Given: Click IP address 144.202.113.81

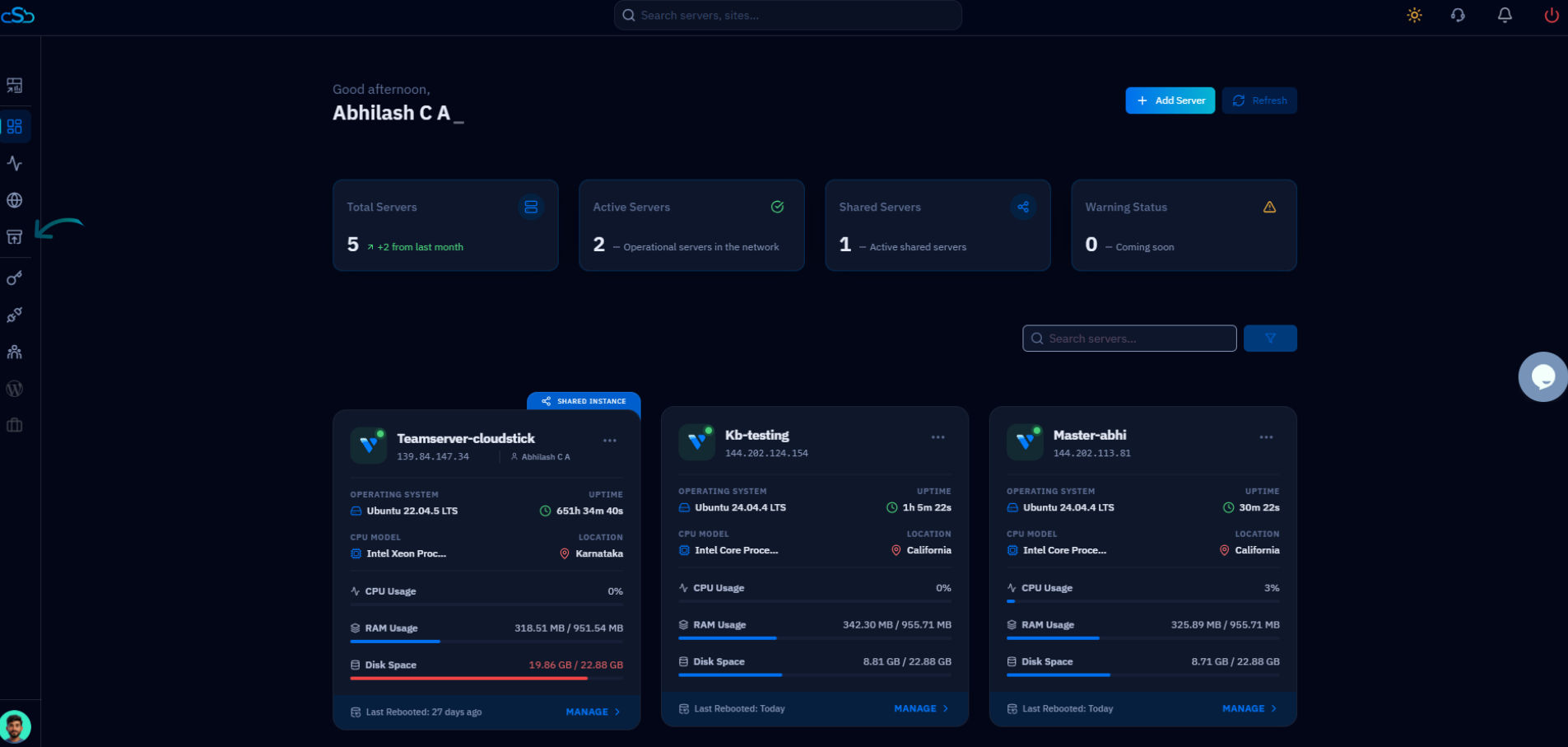Looking at the screenshot, I should [1092, 453].
